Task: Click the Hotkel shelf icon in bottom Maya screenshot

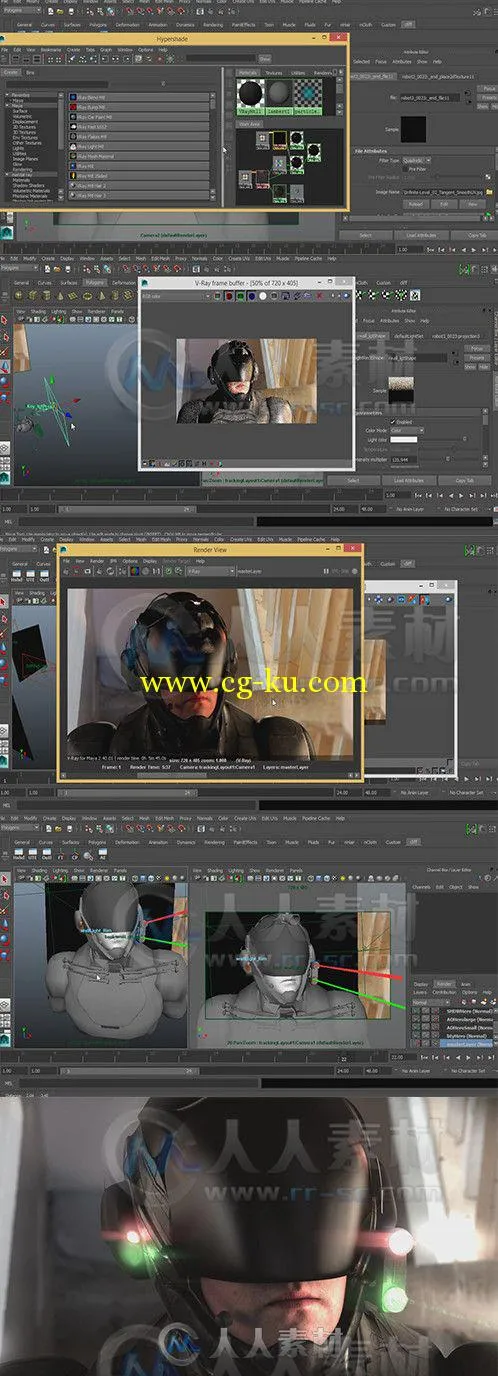Action: (18, 853)
